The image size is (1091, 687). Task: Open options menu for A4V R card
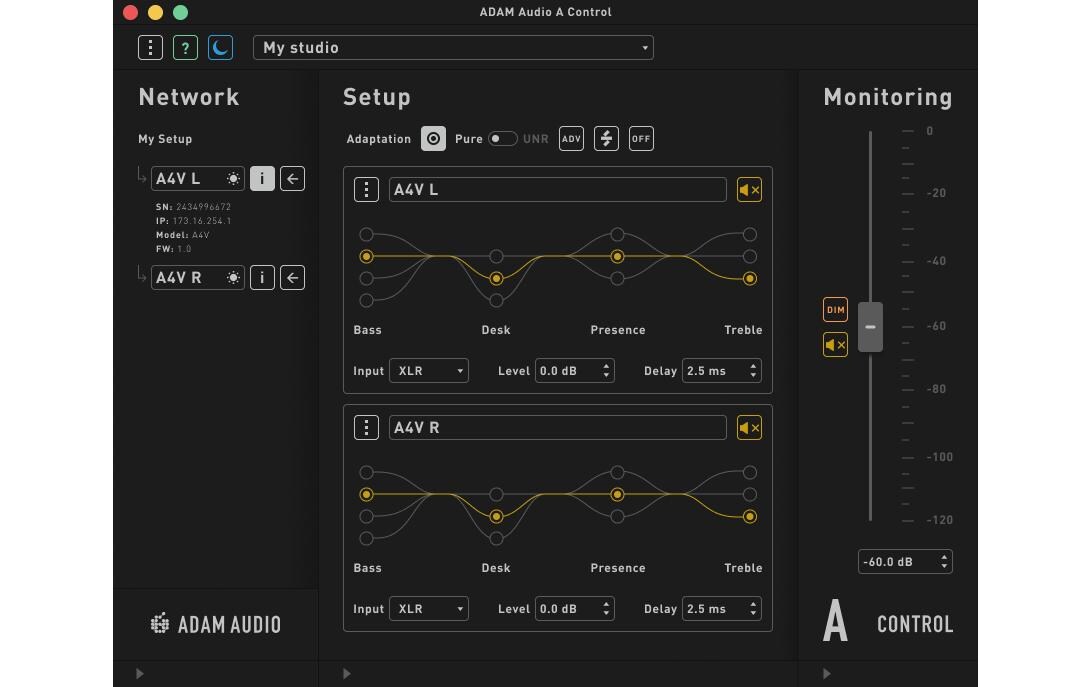pyautogui.click(x=366, y=427)
